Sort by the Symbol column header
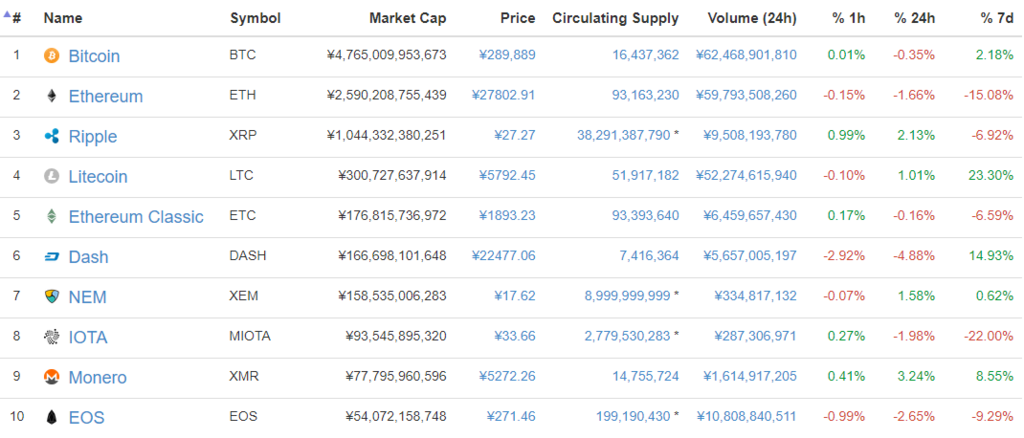1024x438 pixels. (x=255, y=18)
